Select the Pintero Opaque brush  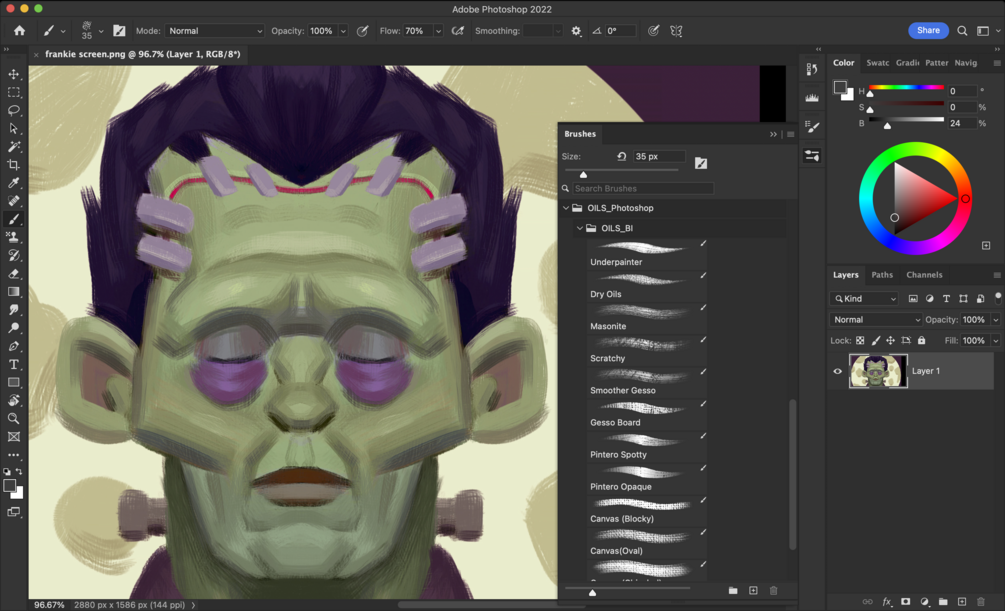[647, 478]
